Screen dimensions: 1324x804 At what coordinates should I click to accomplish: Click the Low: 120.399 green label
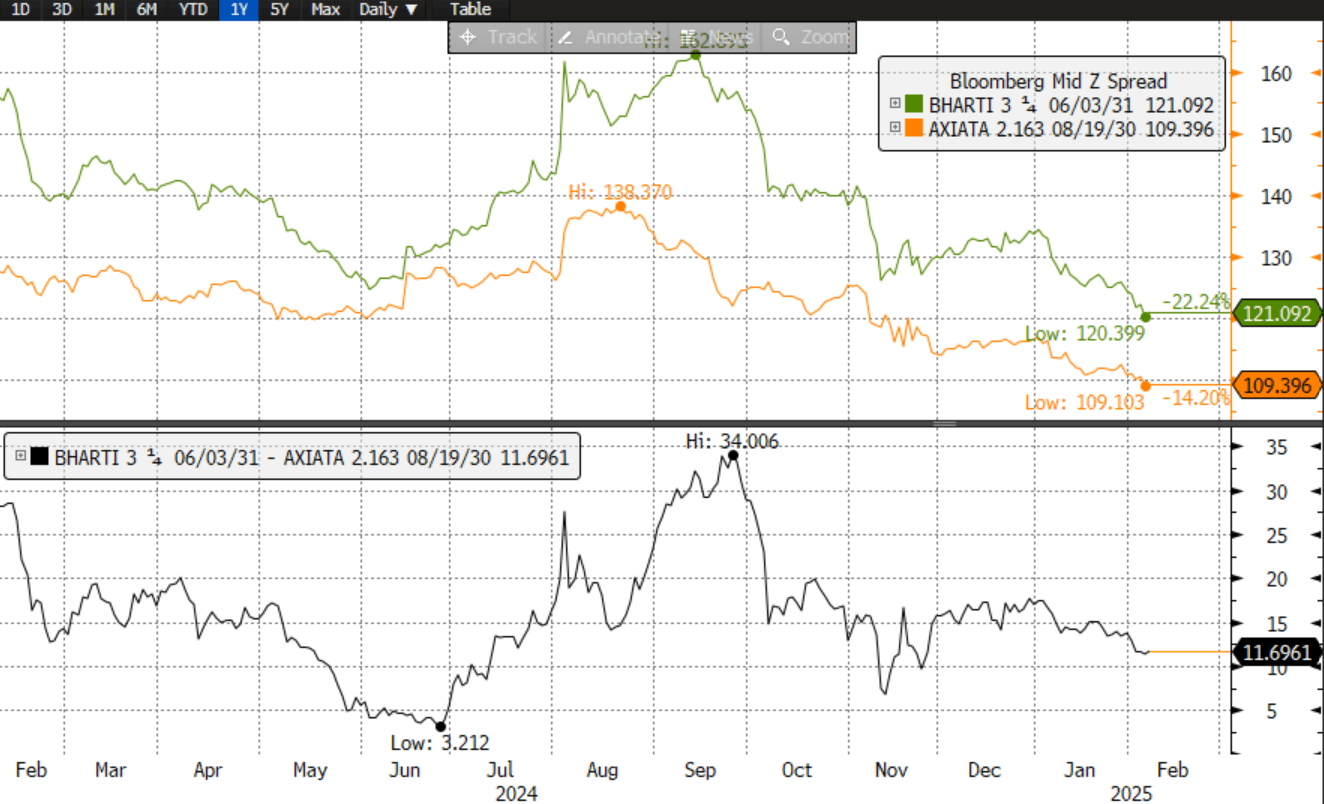click(x=1085, y=333)
